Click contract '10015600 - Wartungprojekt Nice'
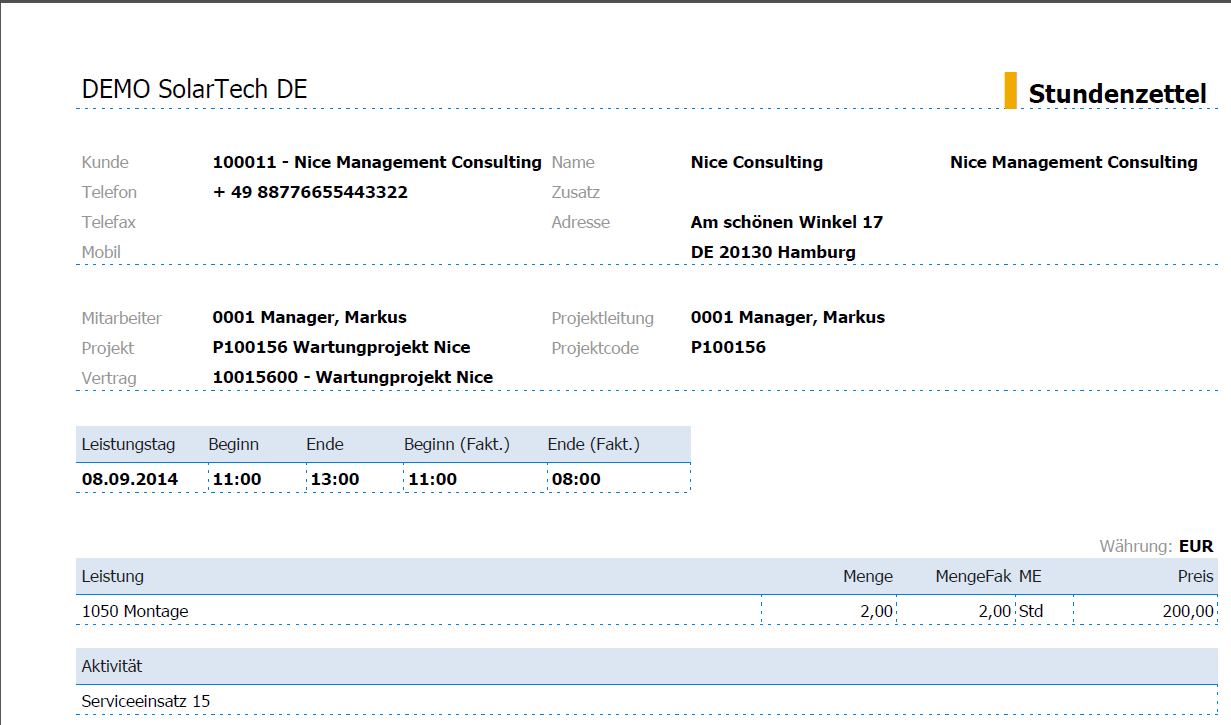The width and height of the screenshot is (1231, 725). tap(353, 377)
